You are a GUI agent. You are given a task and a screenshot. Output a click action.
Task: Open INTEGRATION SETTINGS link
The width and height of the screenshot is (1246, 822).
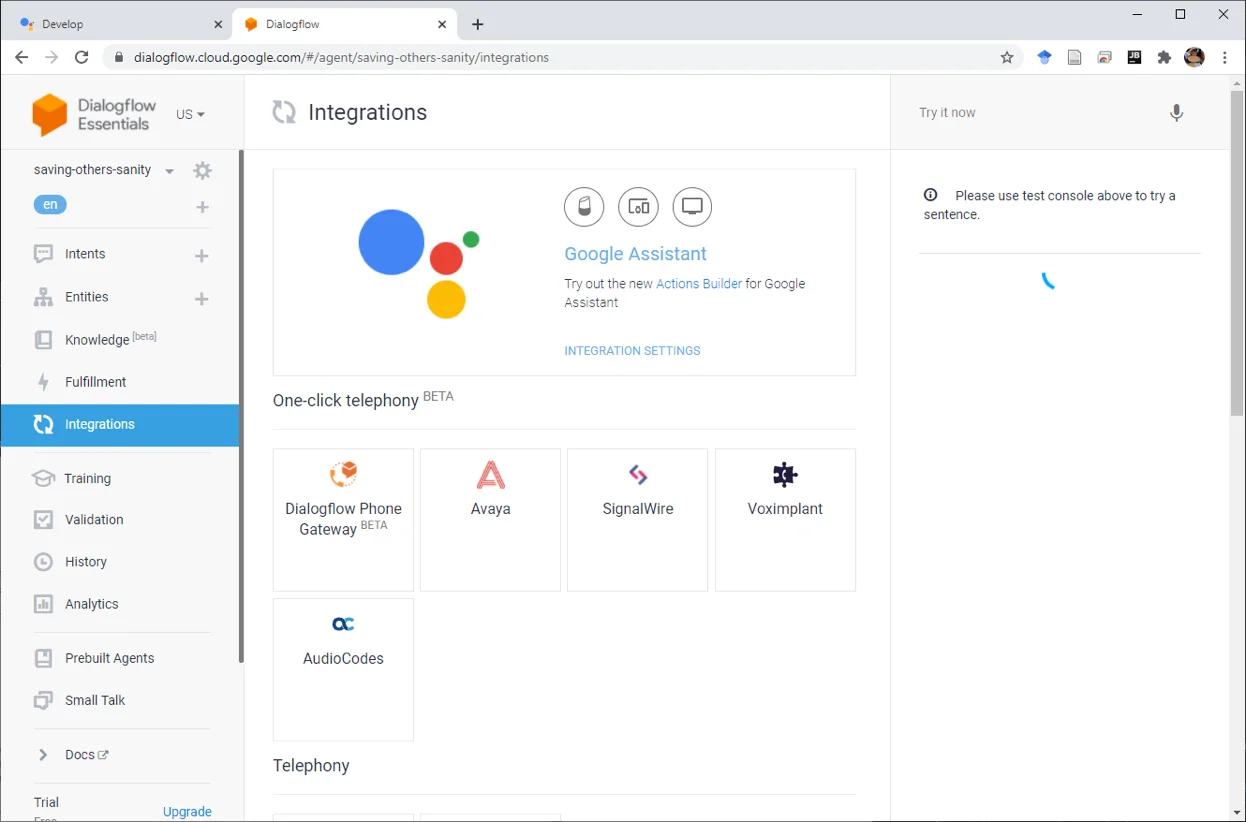pos(632,351)
